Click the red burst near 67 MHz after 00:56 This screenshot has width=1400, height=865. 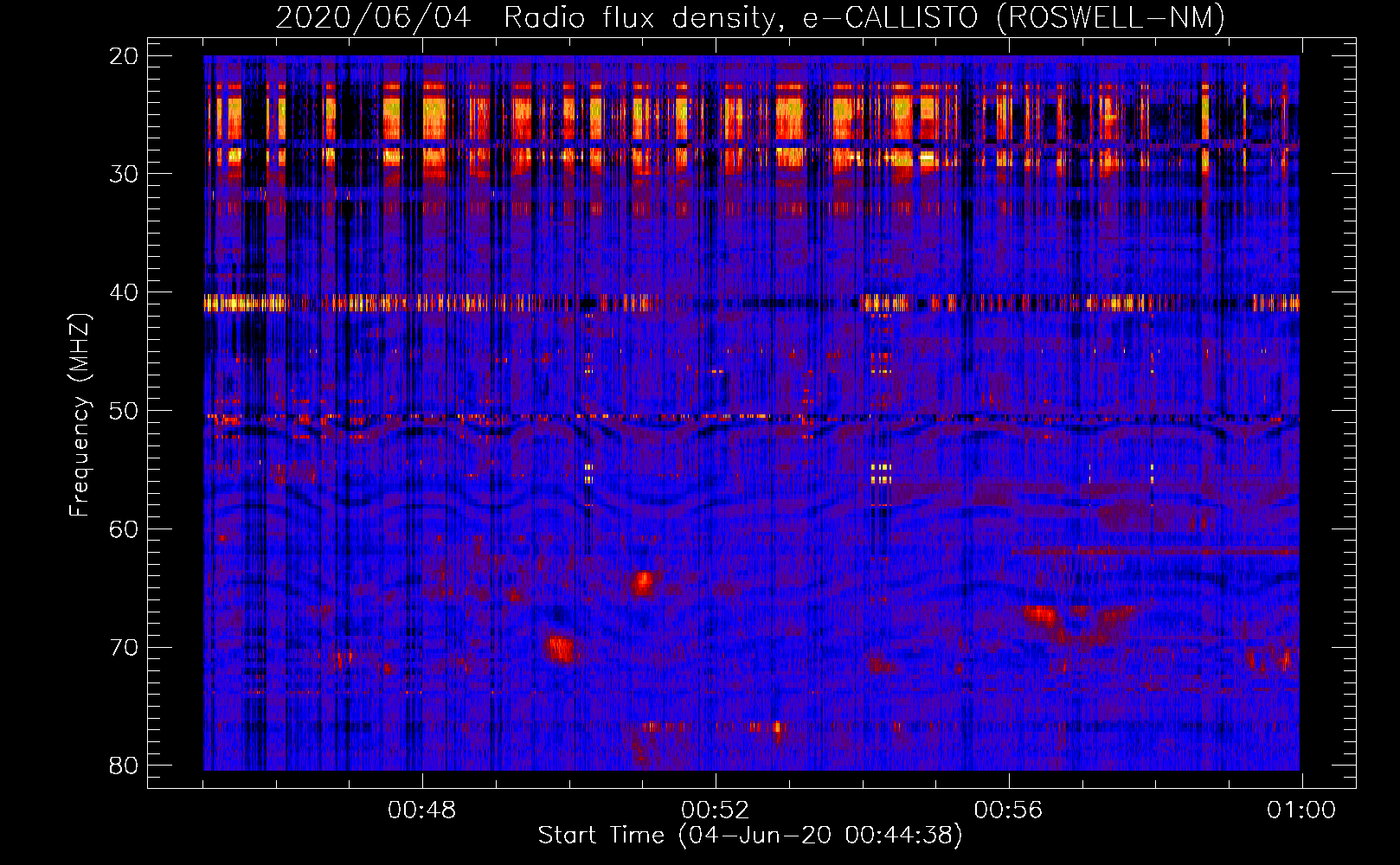[x=1039, y=615]
